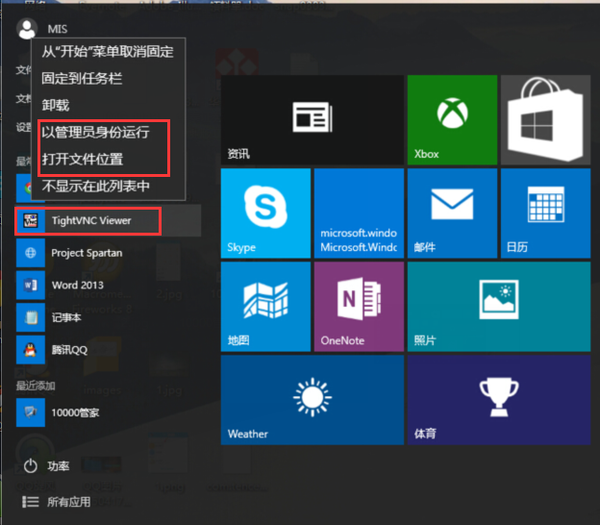
Task: Open the Project Spartan globe icon
Action: click(31, 253)
